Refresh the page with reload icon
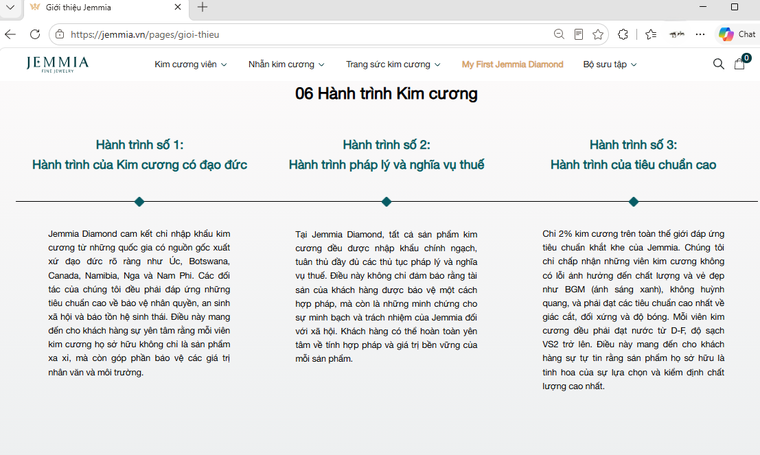The width and height of the screenshot is (760, 455). [x=35, y=34]
